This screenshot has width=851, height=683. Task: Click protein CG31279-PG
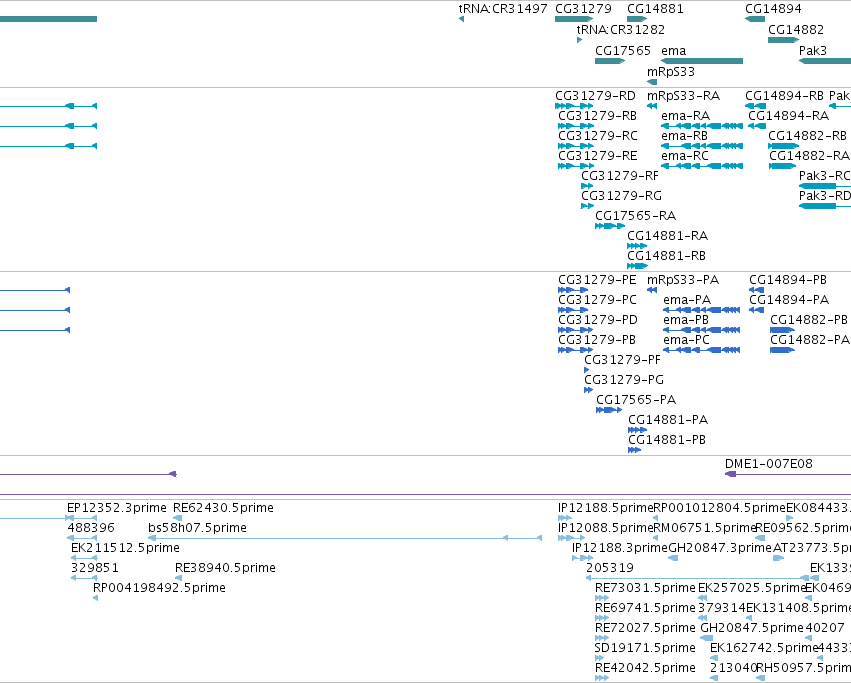point(624,381)
